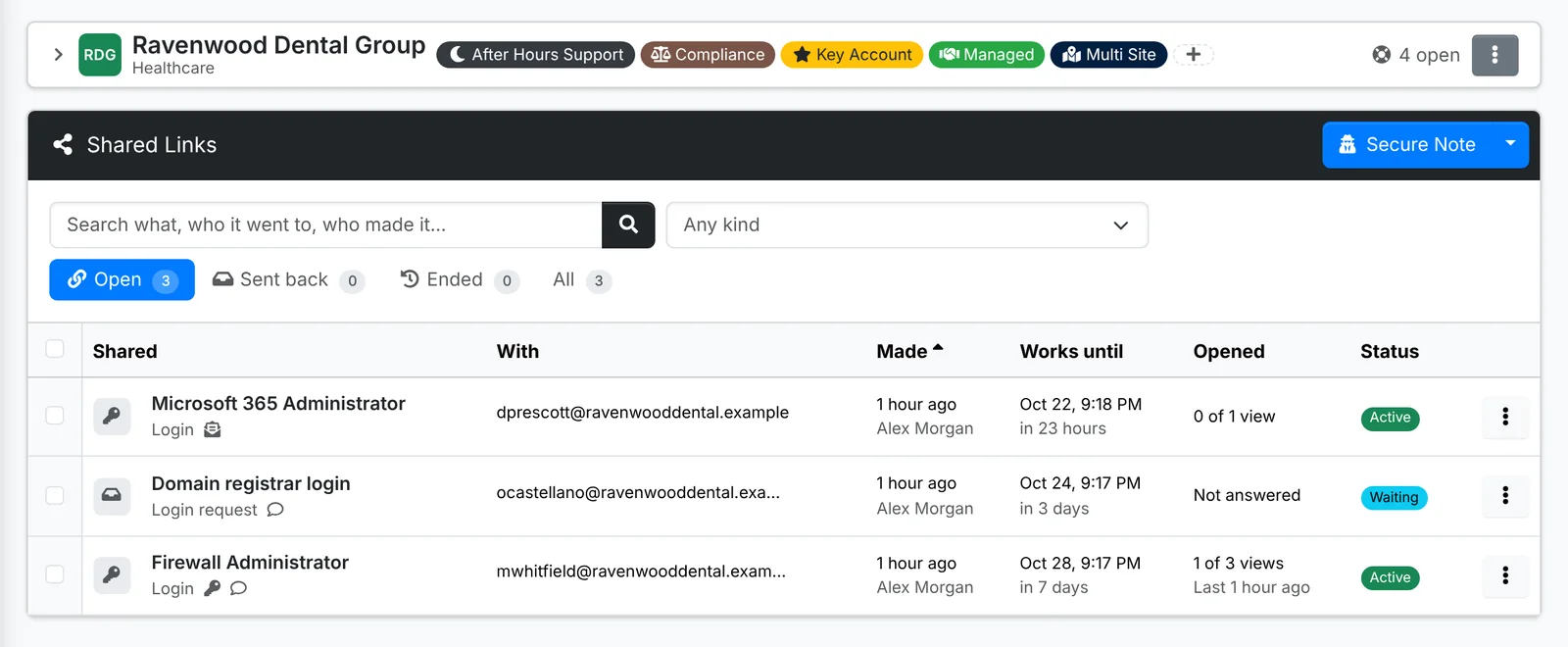Viewport: 1568px width, 647px height.
Task: Sort by the Made column
Action: point(909,351)
